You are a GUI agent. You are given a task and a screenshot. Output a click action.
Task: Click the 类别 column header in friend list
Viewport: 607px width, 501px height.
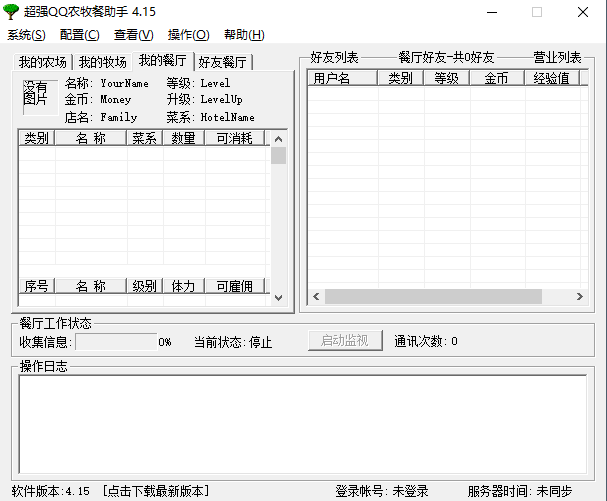(400, 78)
